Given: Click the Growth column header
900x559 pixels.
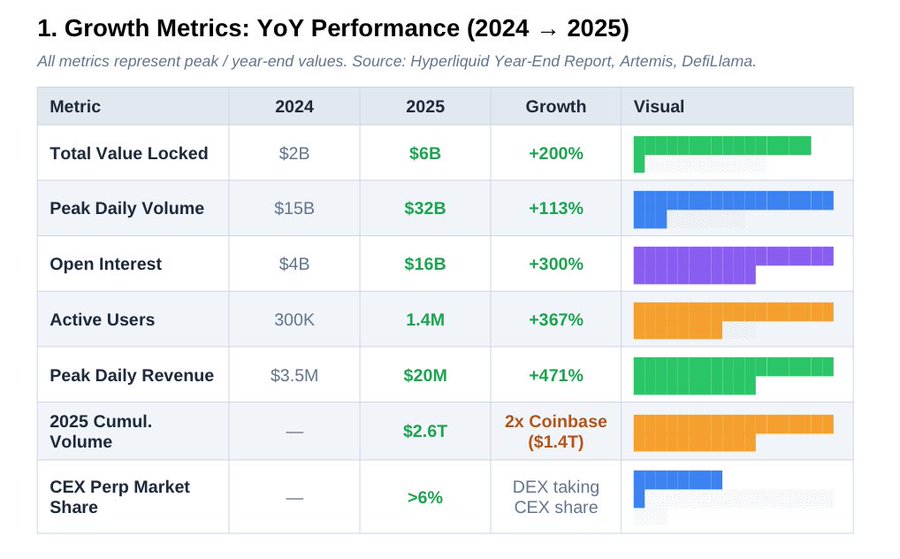Looking at the screenshot, I should click(x=556, y=106).
